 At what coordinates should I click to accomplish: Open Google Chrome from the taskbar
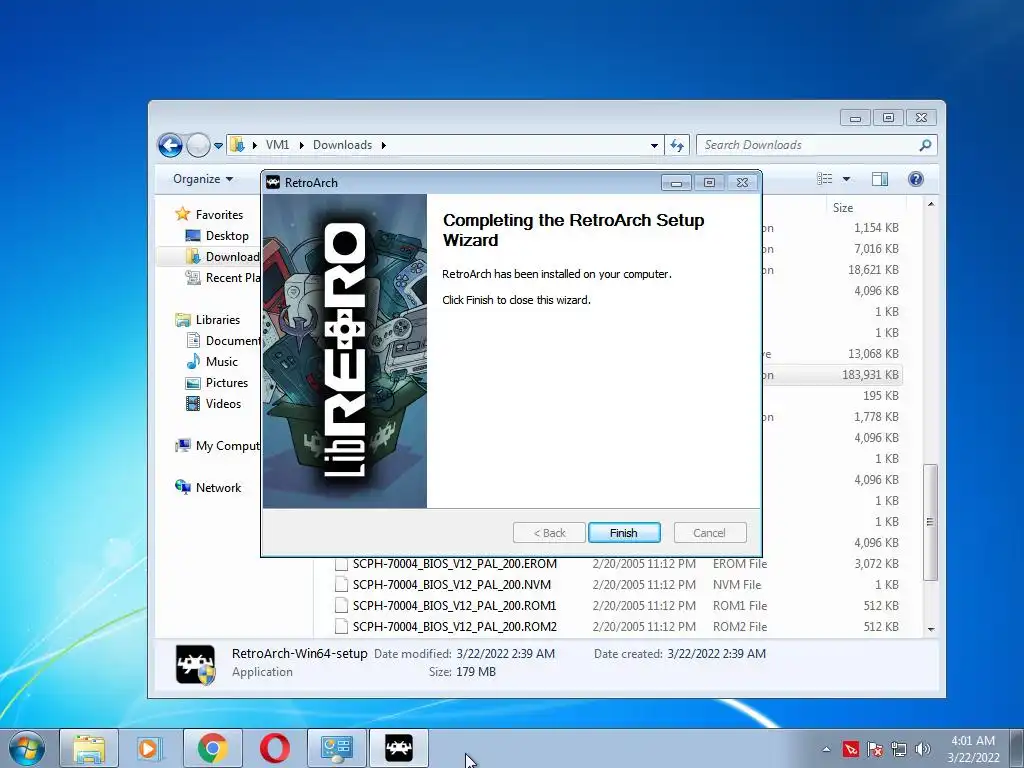(213, 748)
